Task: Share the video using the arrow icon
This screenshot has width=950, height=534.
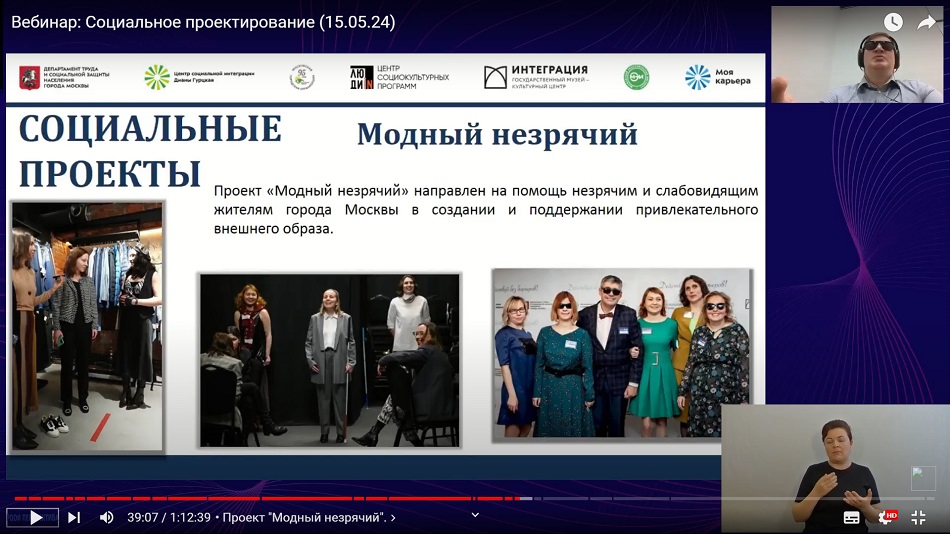Action: [927, 22]
